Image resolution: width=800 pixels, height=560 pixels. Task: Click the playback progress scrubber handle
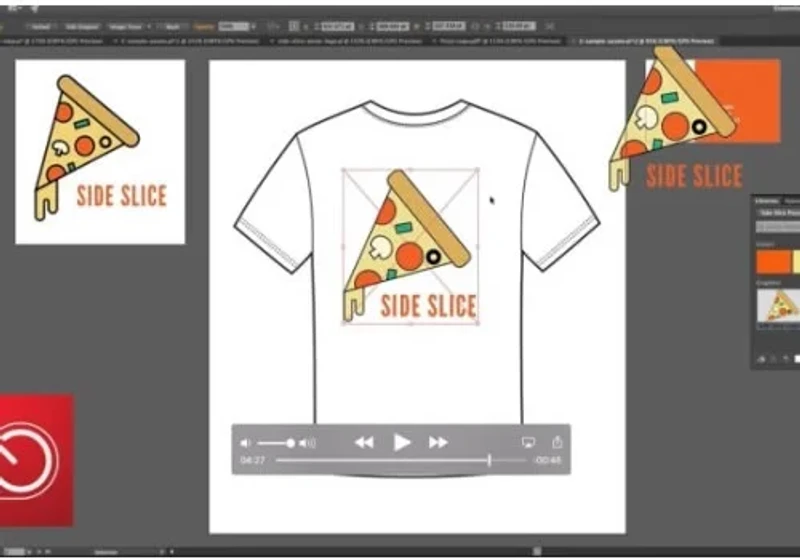tap(489, 460)
